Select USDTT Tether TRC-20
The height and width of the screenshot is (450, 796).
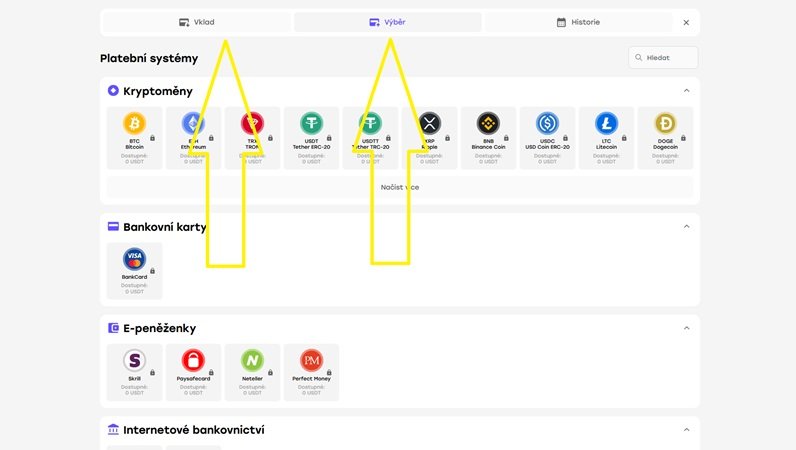click(x=371, y=138)
